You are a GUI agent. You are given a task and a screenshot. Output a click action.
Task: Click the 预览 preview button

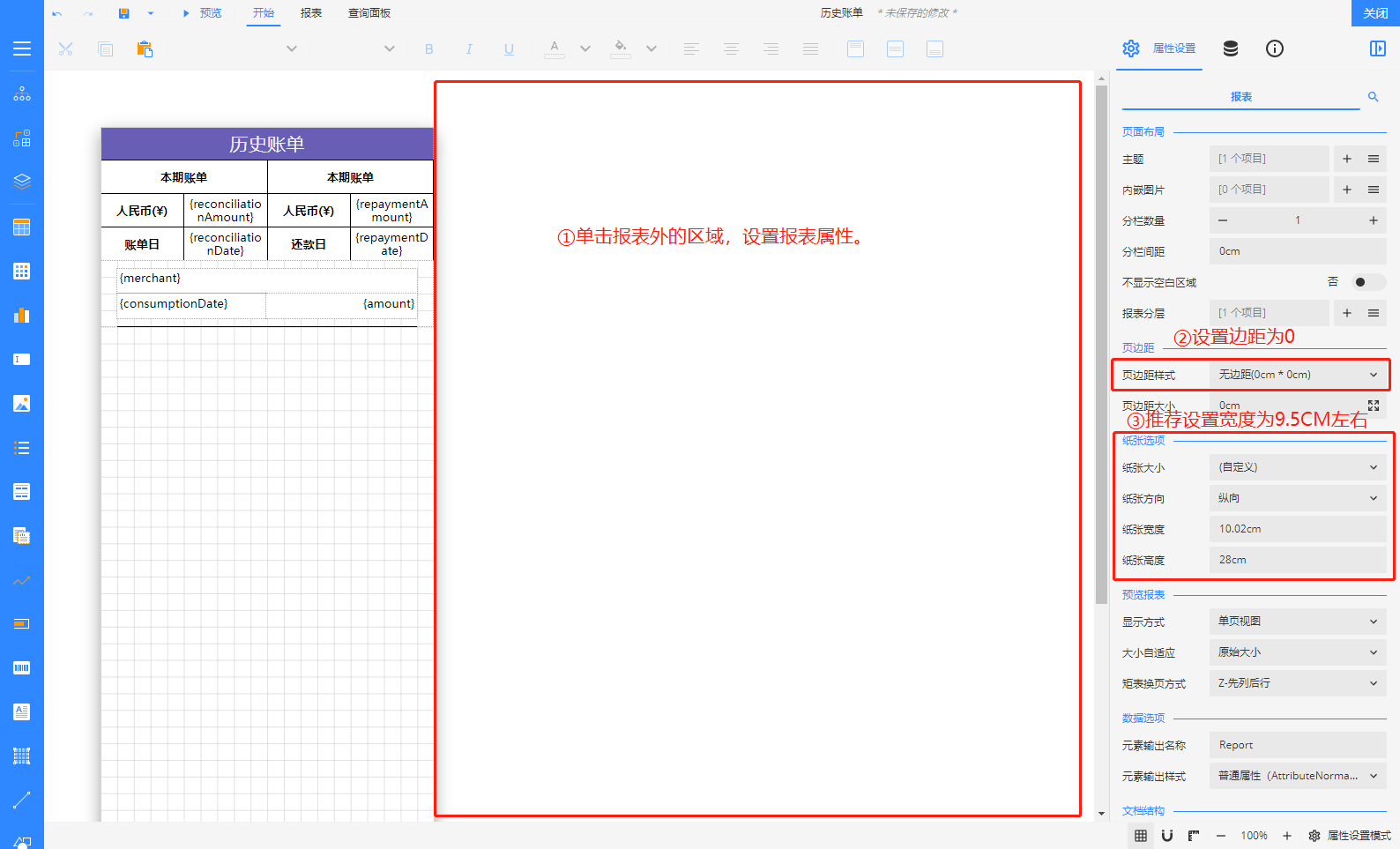coord(203,13)
